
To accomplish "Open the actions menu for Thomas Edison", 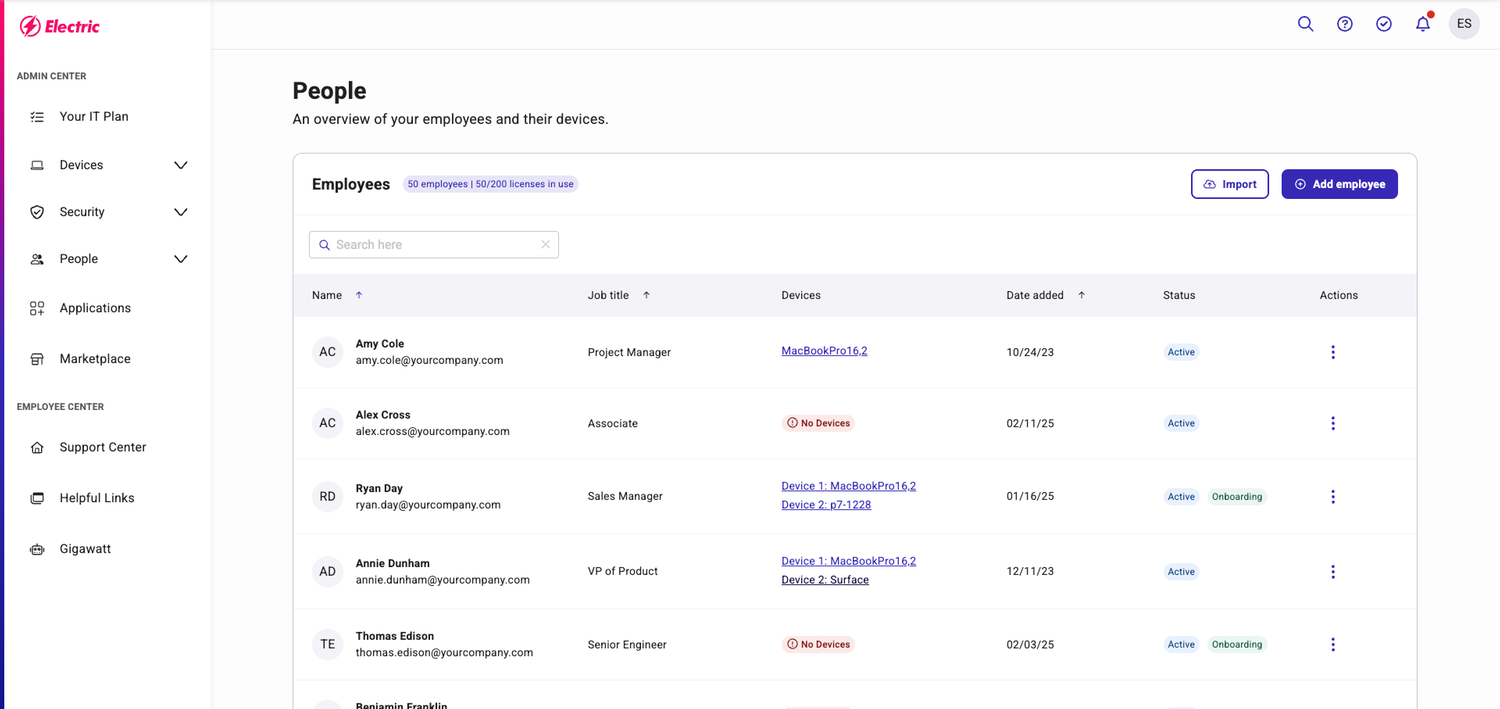I will coord(1333,644).
